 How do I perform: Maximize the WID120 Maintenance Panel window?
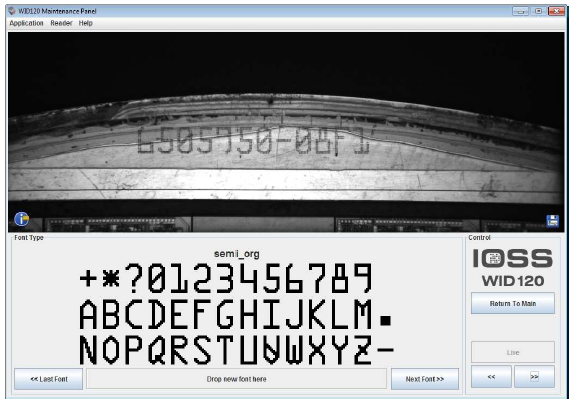coord(538,11)
